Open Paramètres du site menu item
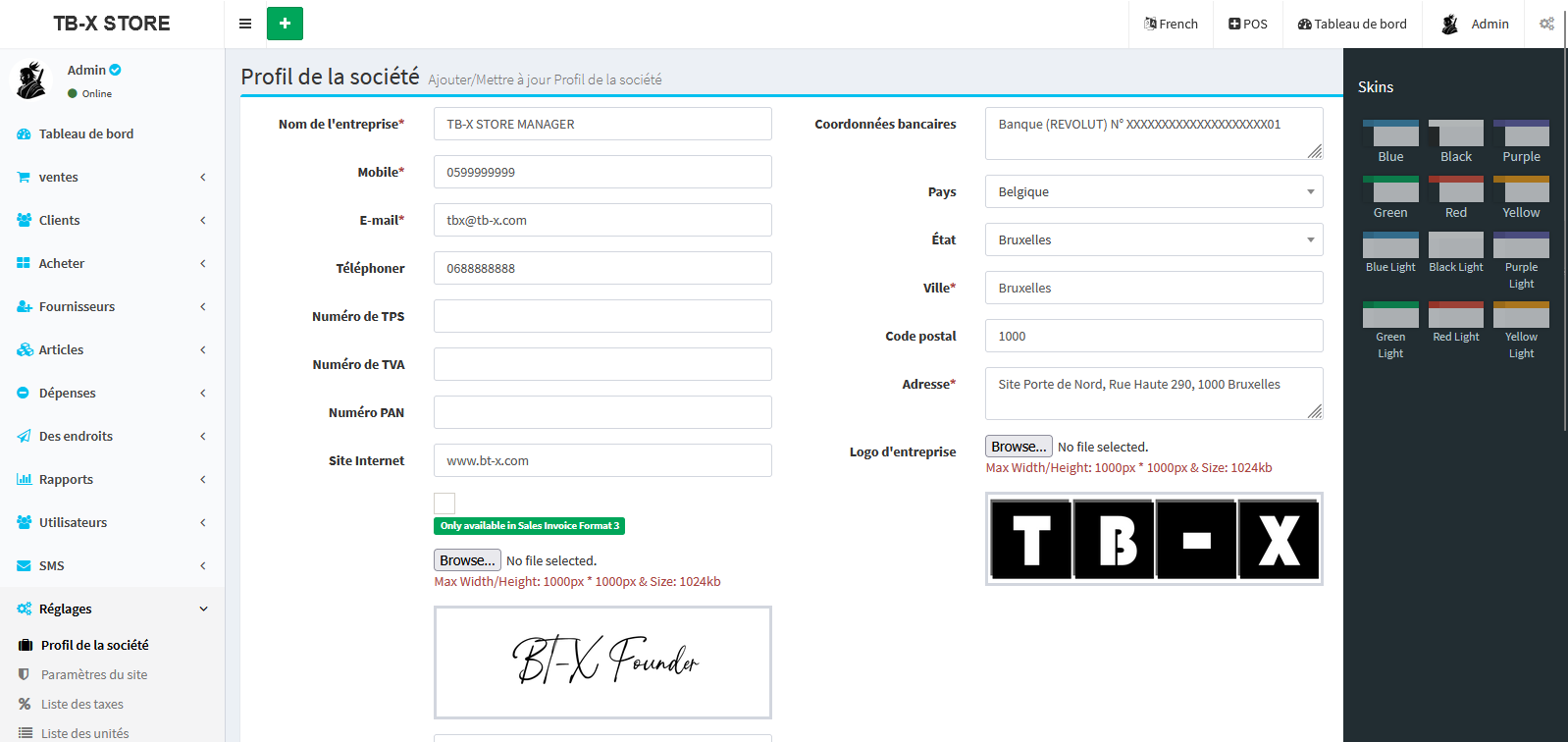 click(x=94, y=675)
